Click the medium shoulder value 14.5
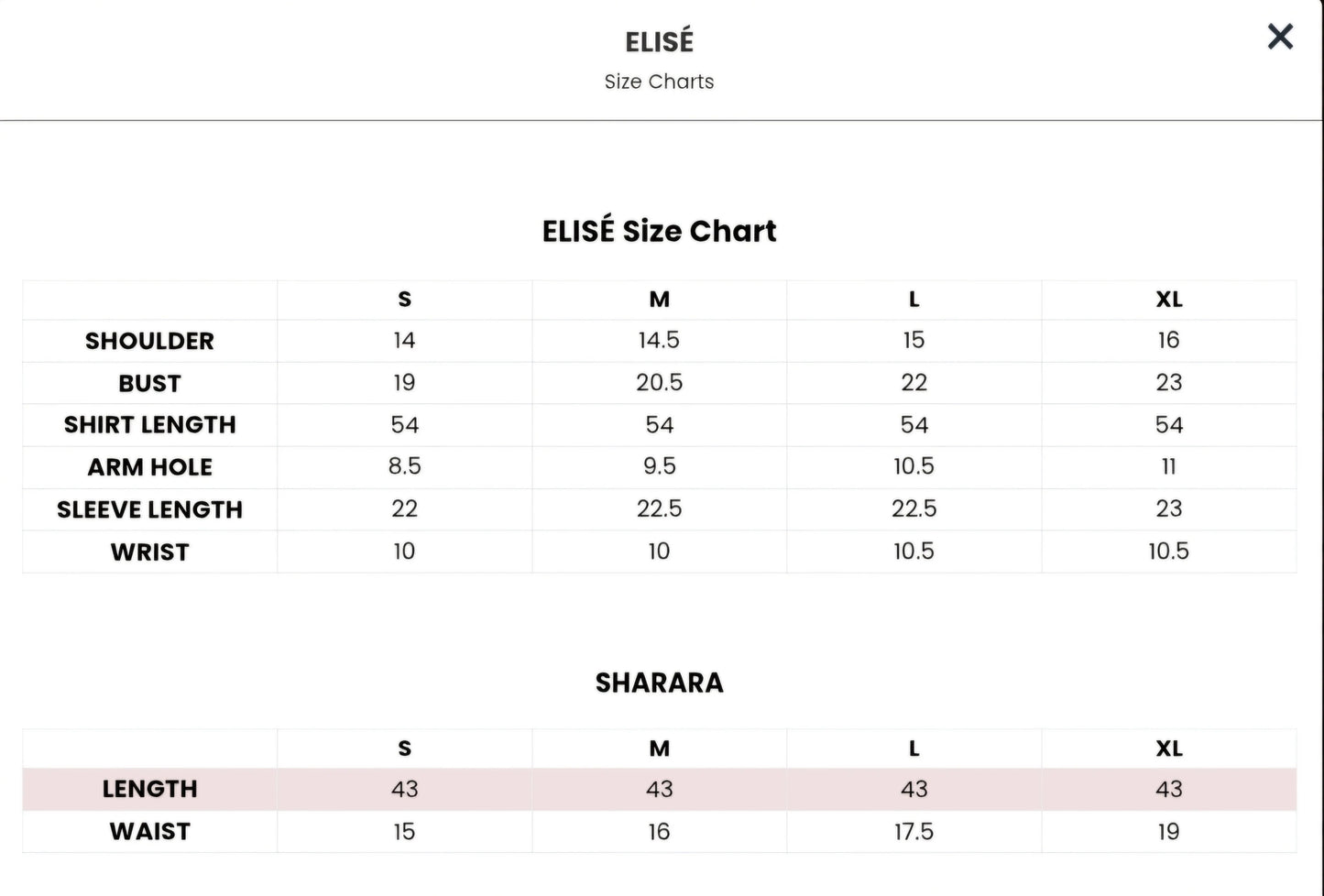1324x896 pixels. pyautogui.click(x=659, y=341)
